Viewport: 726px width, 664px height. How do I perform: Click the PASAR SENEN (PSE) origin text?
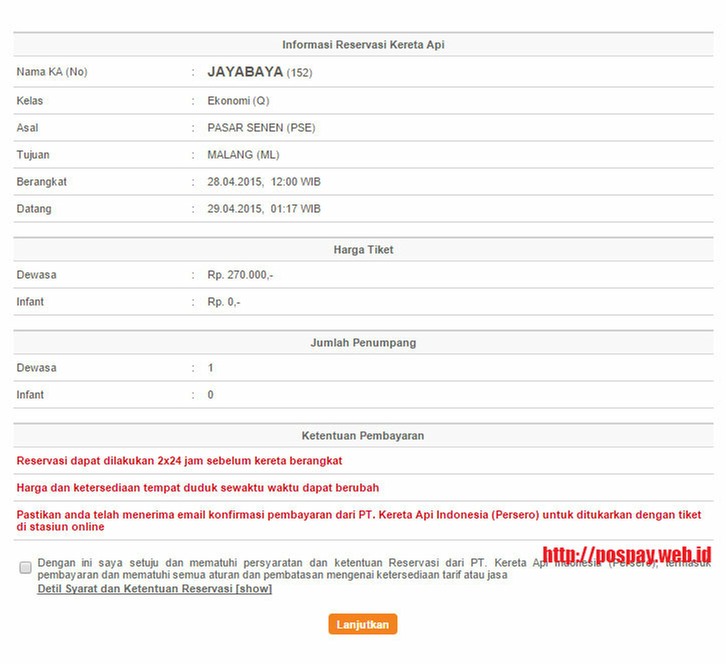pos(261,128)
